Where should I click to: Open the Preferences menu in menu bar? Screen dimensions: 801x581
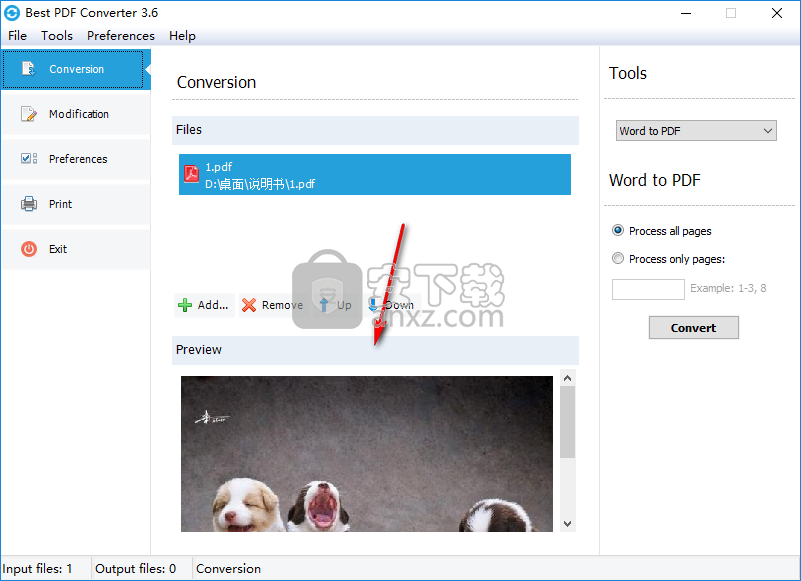pos(121,36)
